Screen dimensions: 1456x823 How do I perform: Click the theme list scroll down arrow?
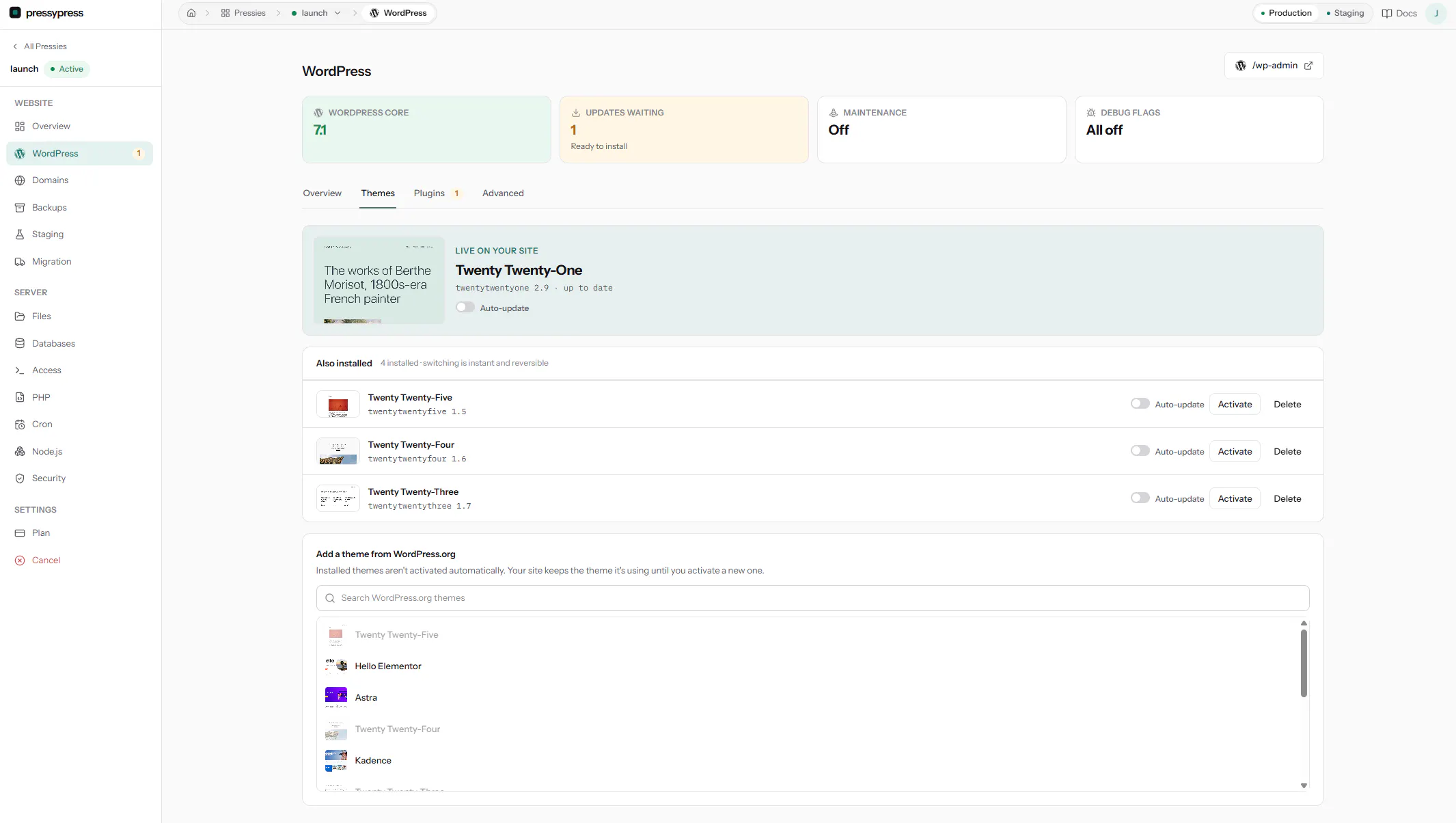1304,785
